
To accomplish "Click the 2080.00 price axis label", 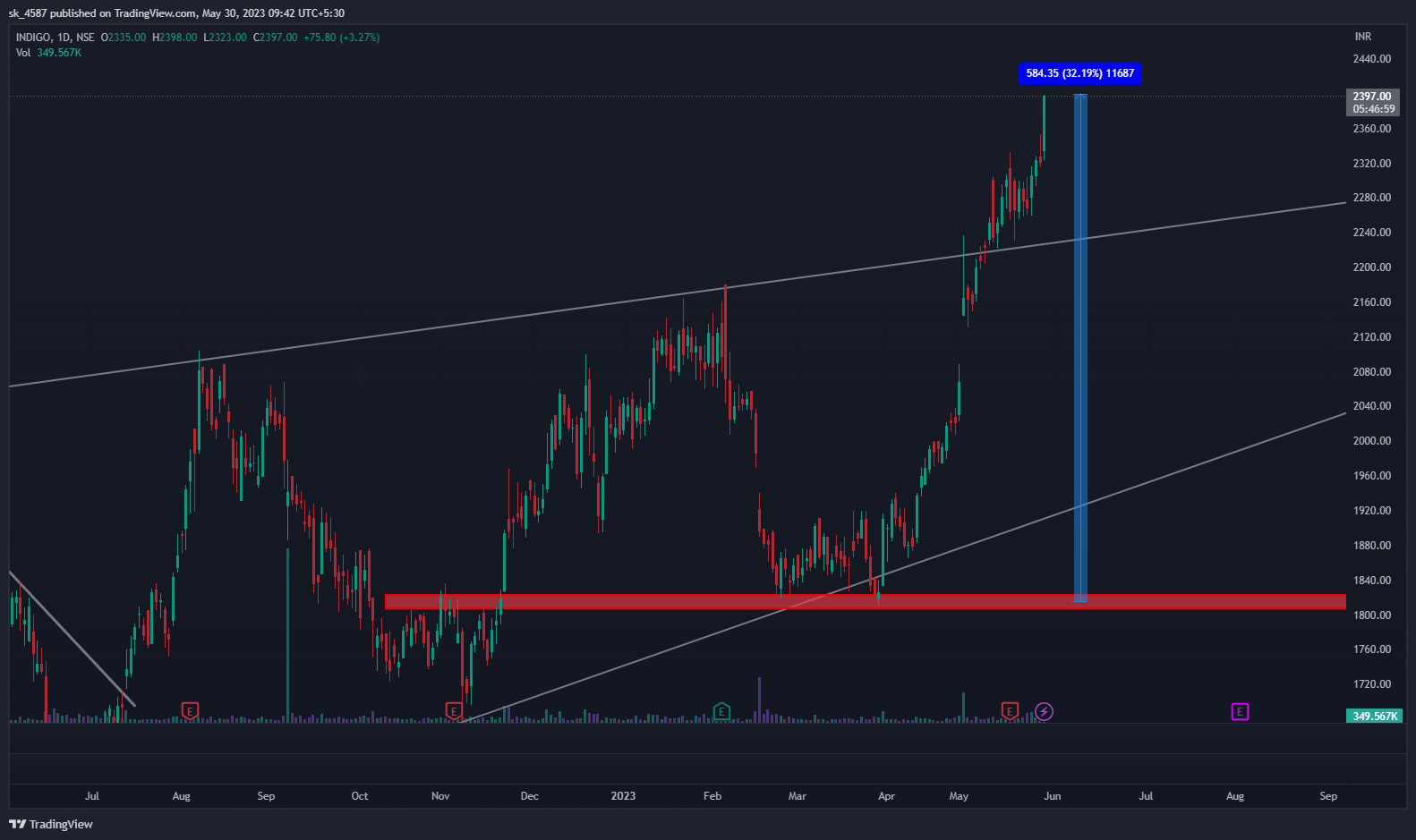I will (1372, 372).
